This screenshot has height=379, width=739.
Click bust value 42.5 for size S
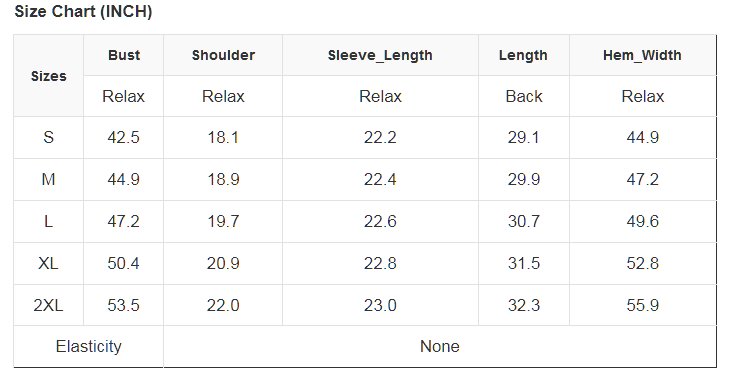click(123, 138)
